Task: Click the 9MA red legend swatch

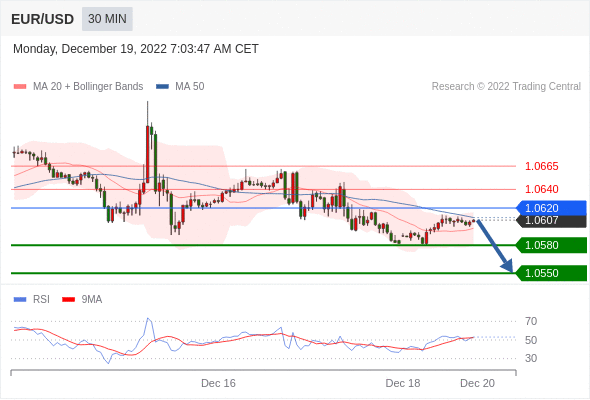Action: point(68,300)
